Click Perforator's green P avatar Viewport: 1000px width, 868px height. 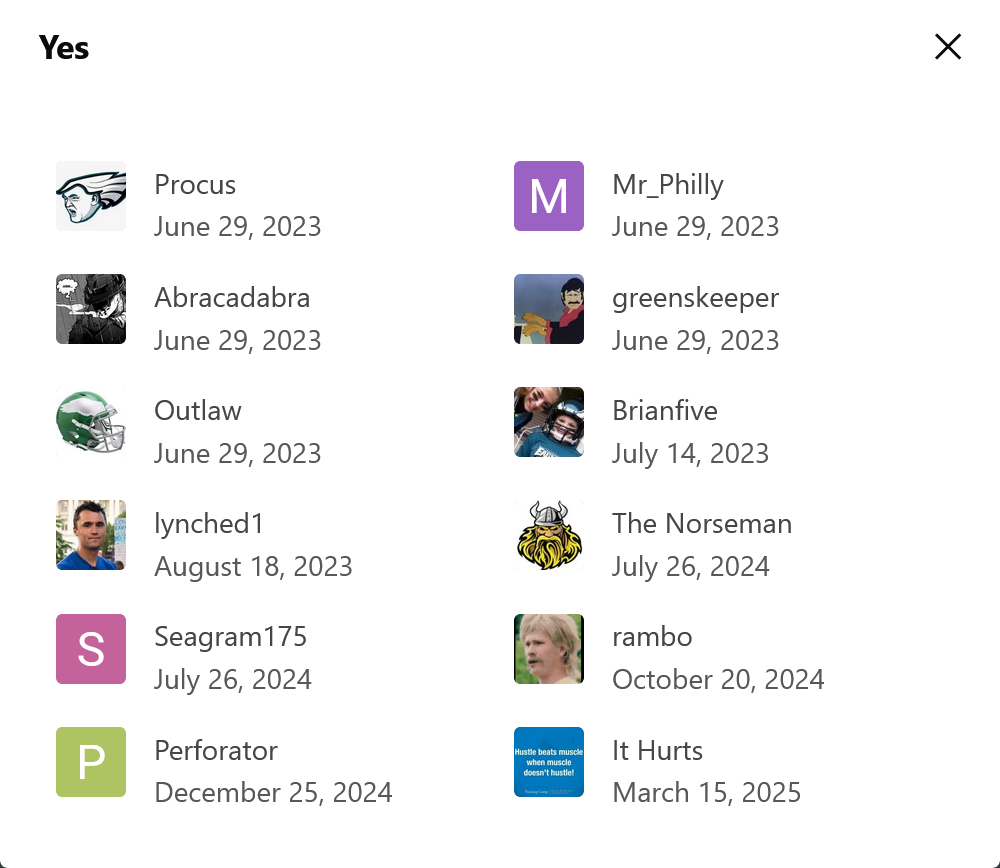tap(91, 762)
